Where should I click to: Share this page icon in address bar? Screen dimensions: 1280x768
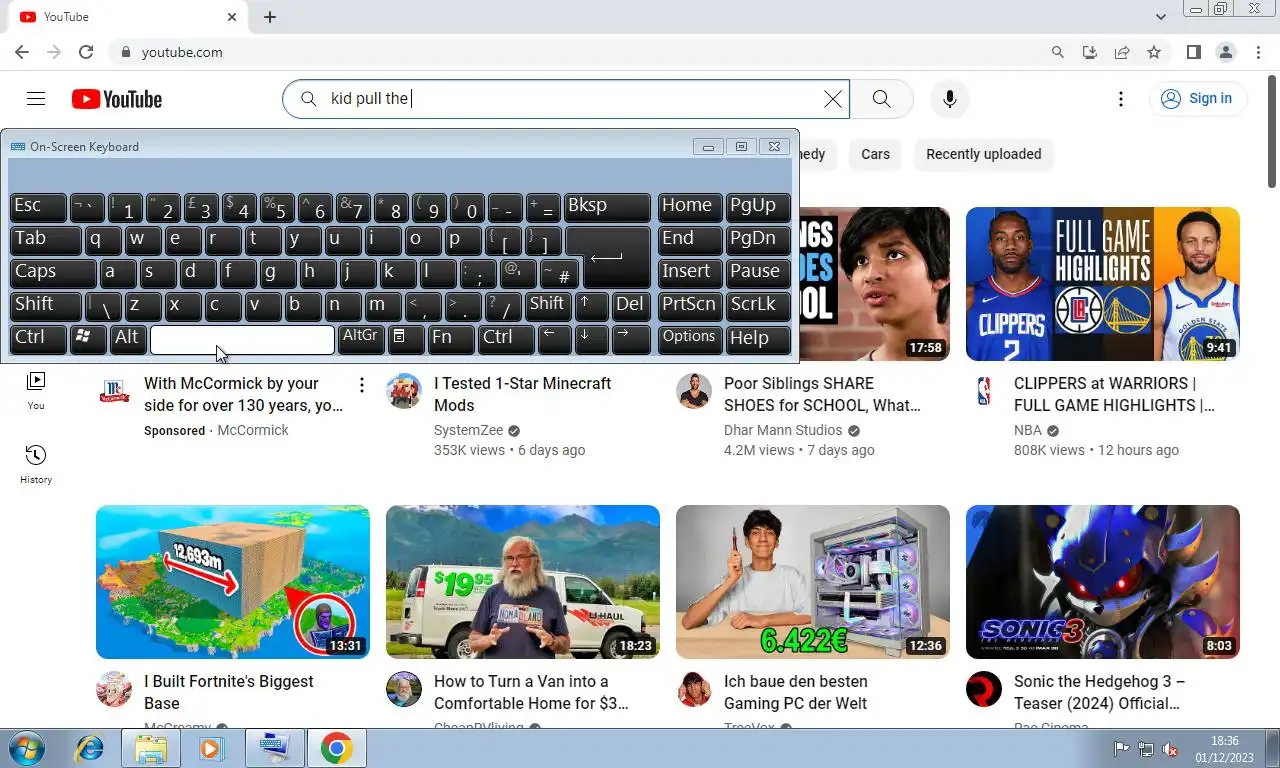1122,52
